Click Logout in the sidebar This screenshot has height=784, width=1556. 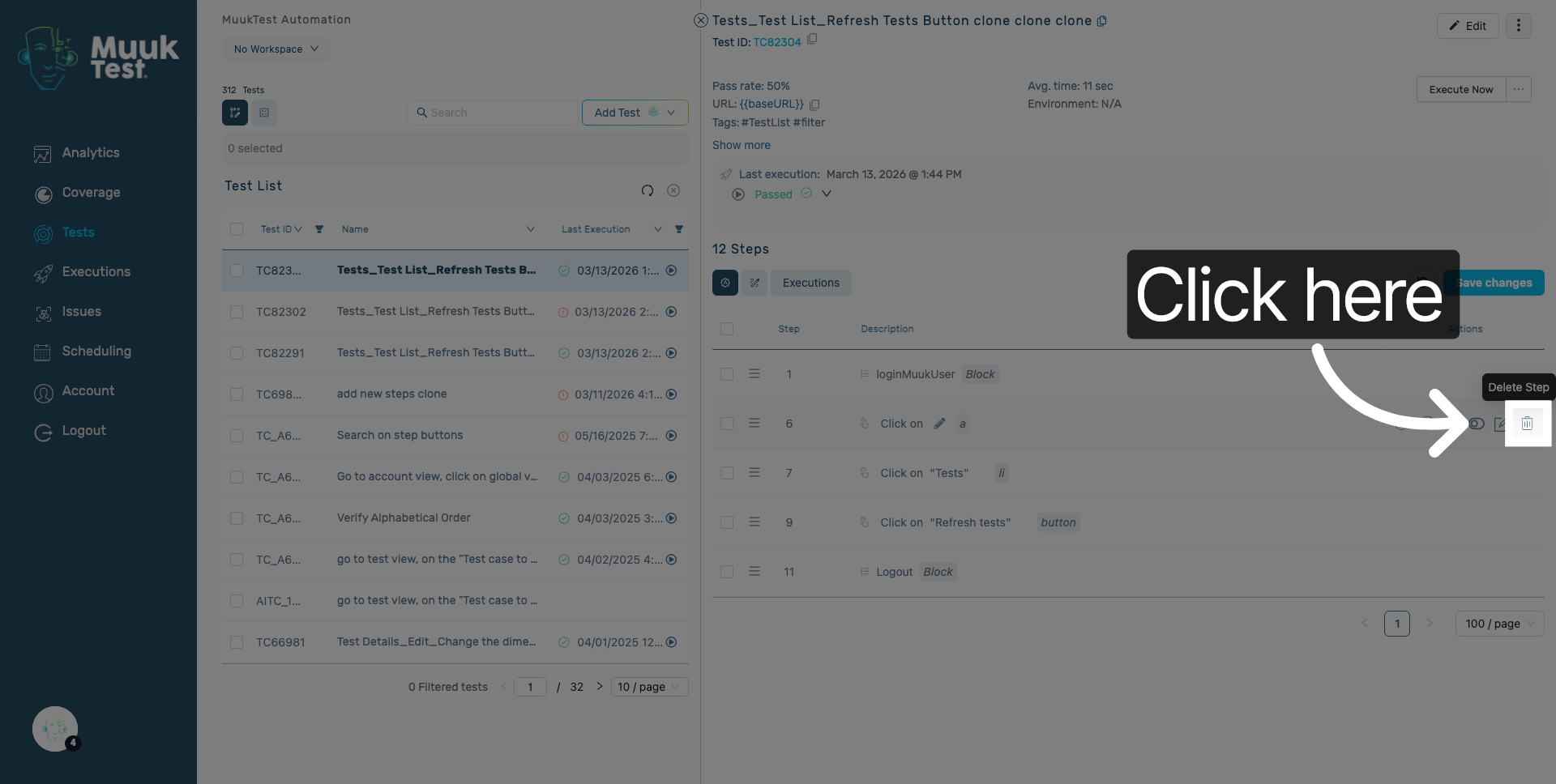click(84, 431)
